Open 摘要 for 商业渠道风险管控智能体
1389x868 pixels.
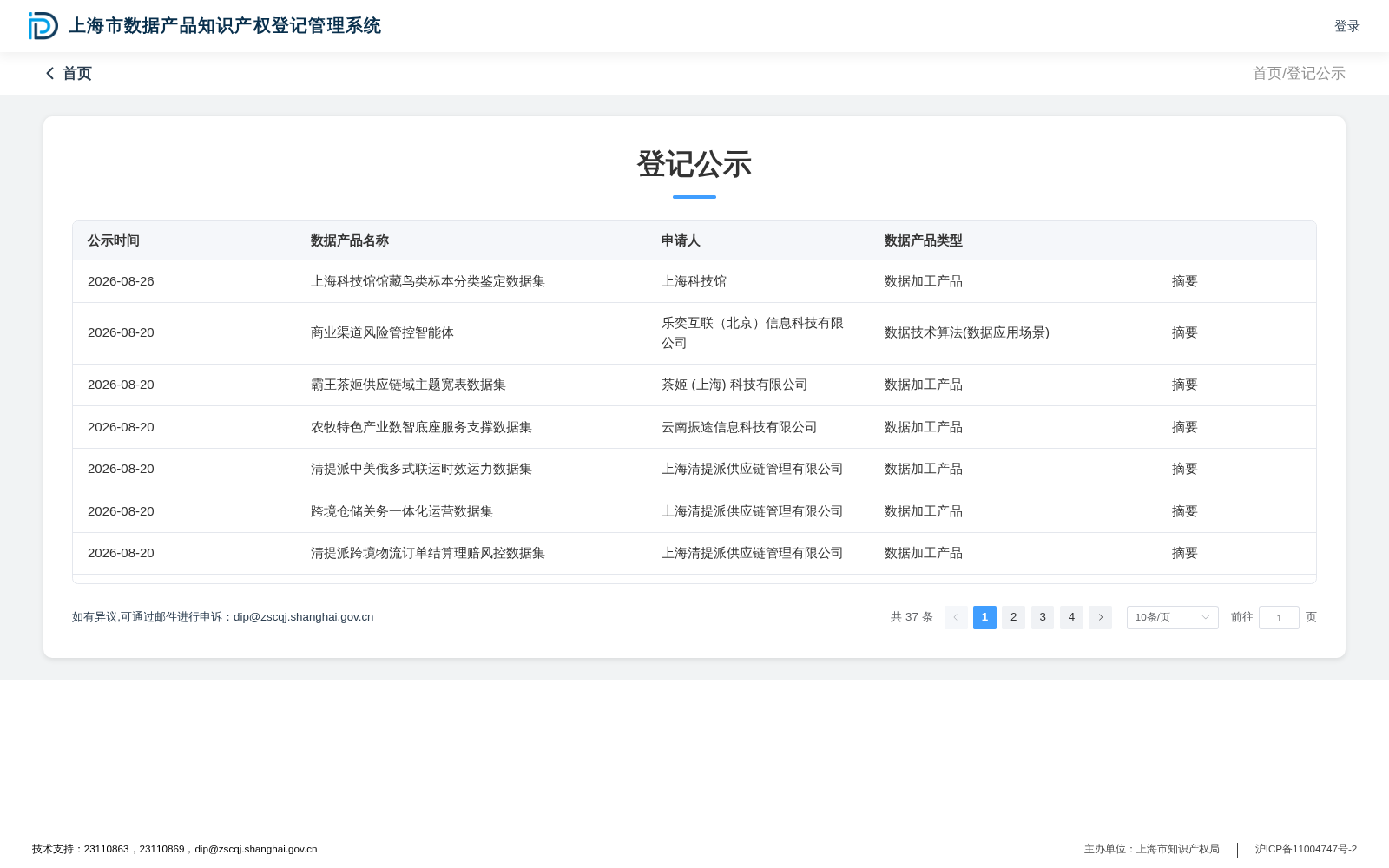pos(1184,332)
